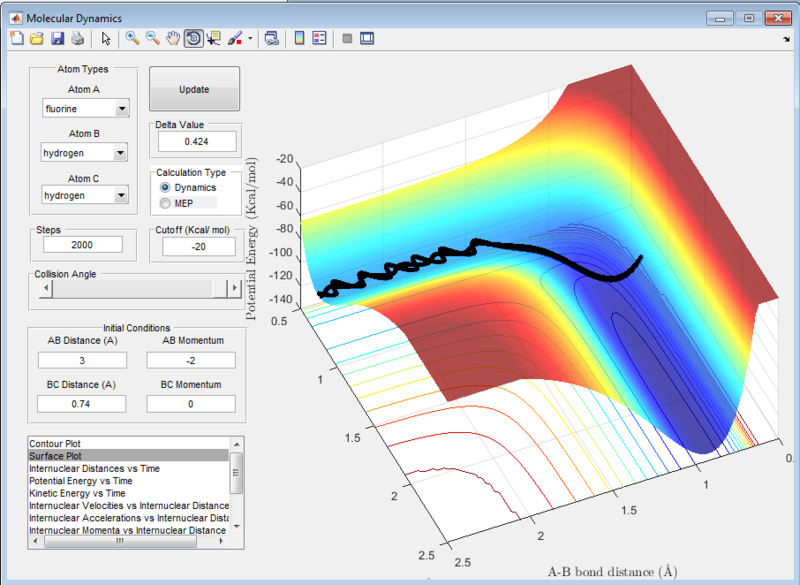Viewport: 800px width, 585px height.
Task: Open a file with the folder icon
Action: [36, 39]
